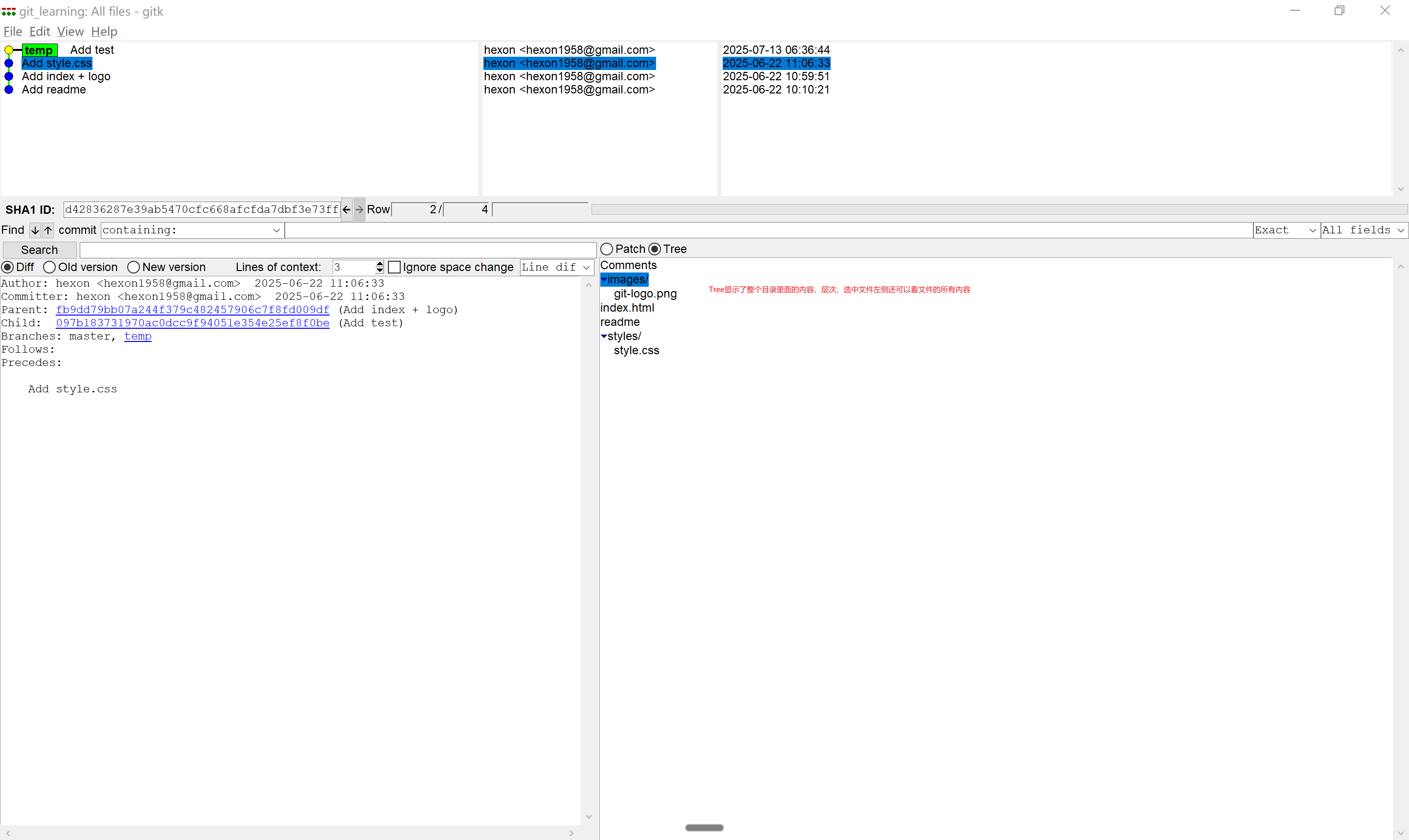Image resolution: width=1409 pixels, height=840 pixels.
Task: Enable Ignore space change checkbox
Action: coord(394,267)
